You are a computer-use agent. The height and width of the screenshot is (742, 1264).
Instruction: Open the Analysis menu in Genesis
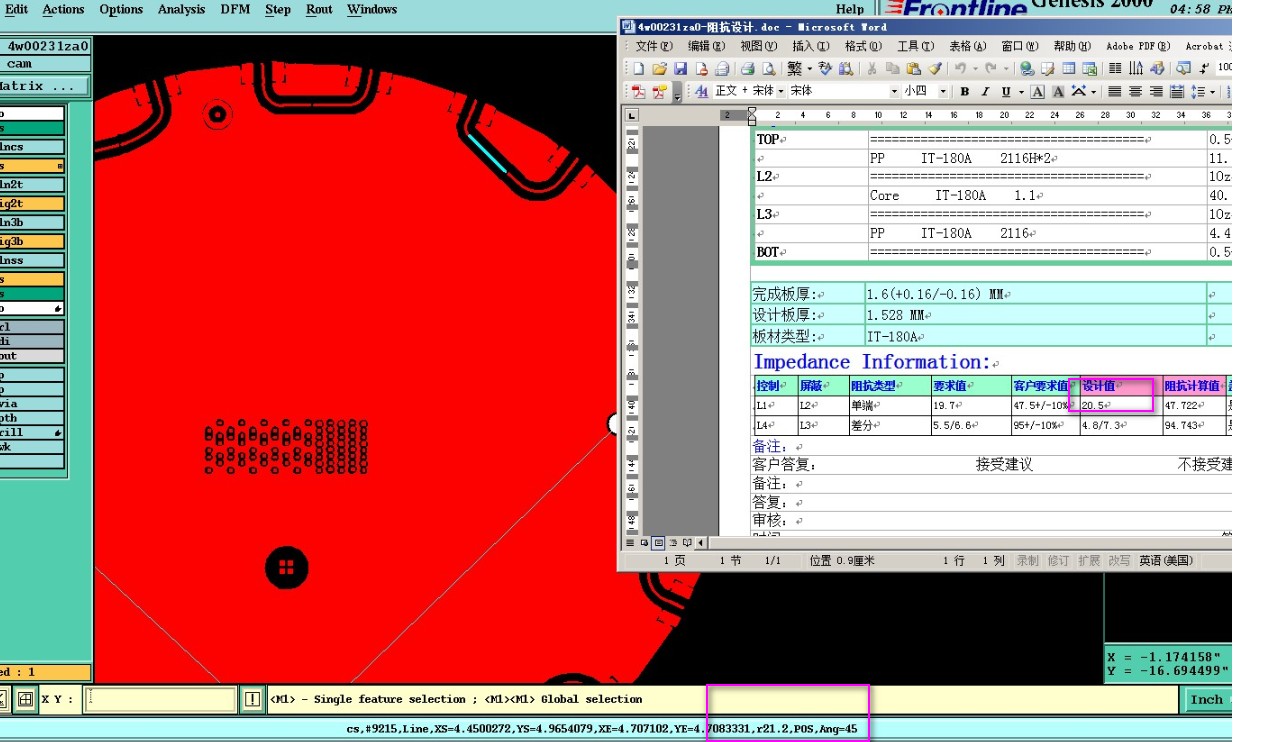pyautogui.click(x=181, y=10)
